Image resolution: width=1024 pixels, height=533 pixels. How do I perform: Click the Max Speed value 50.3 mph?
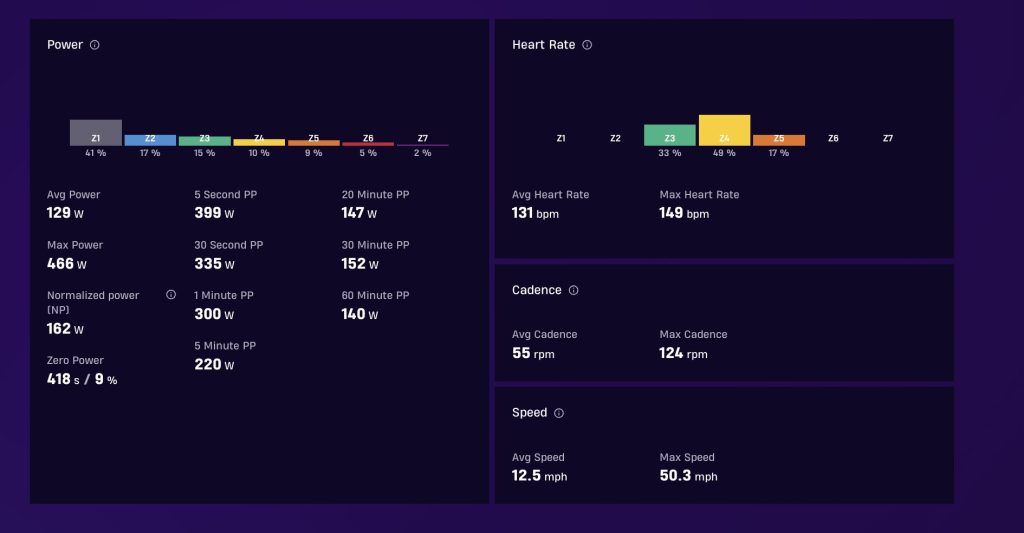(689, 476)
